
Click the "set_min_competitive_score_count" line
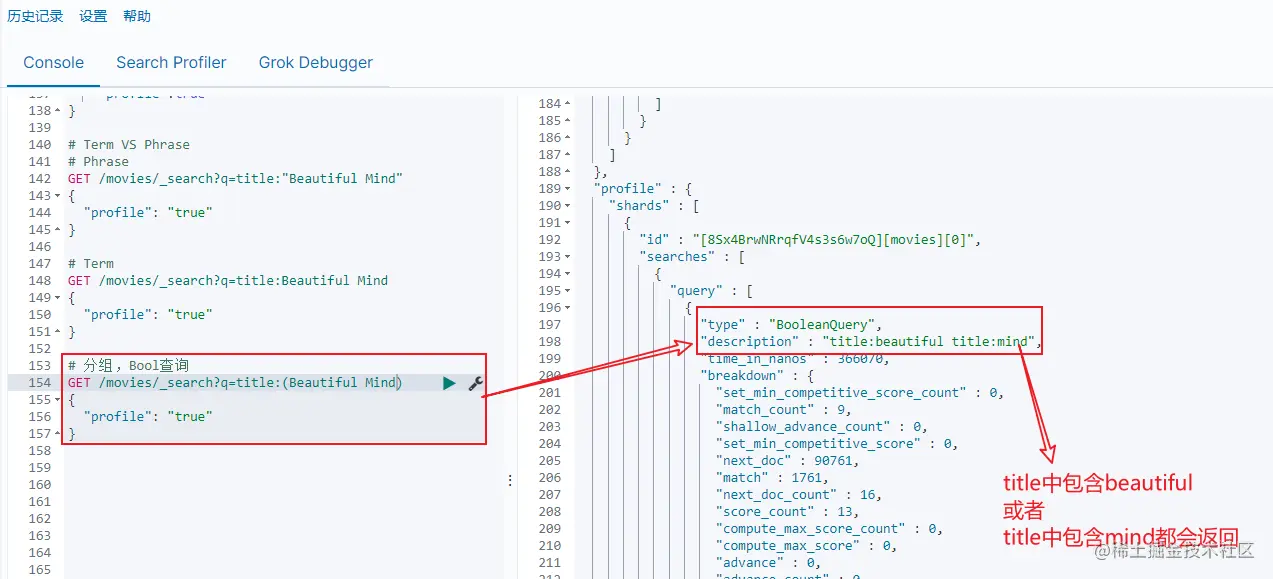[859, 393]
